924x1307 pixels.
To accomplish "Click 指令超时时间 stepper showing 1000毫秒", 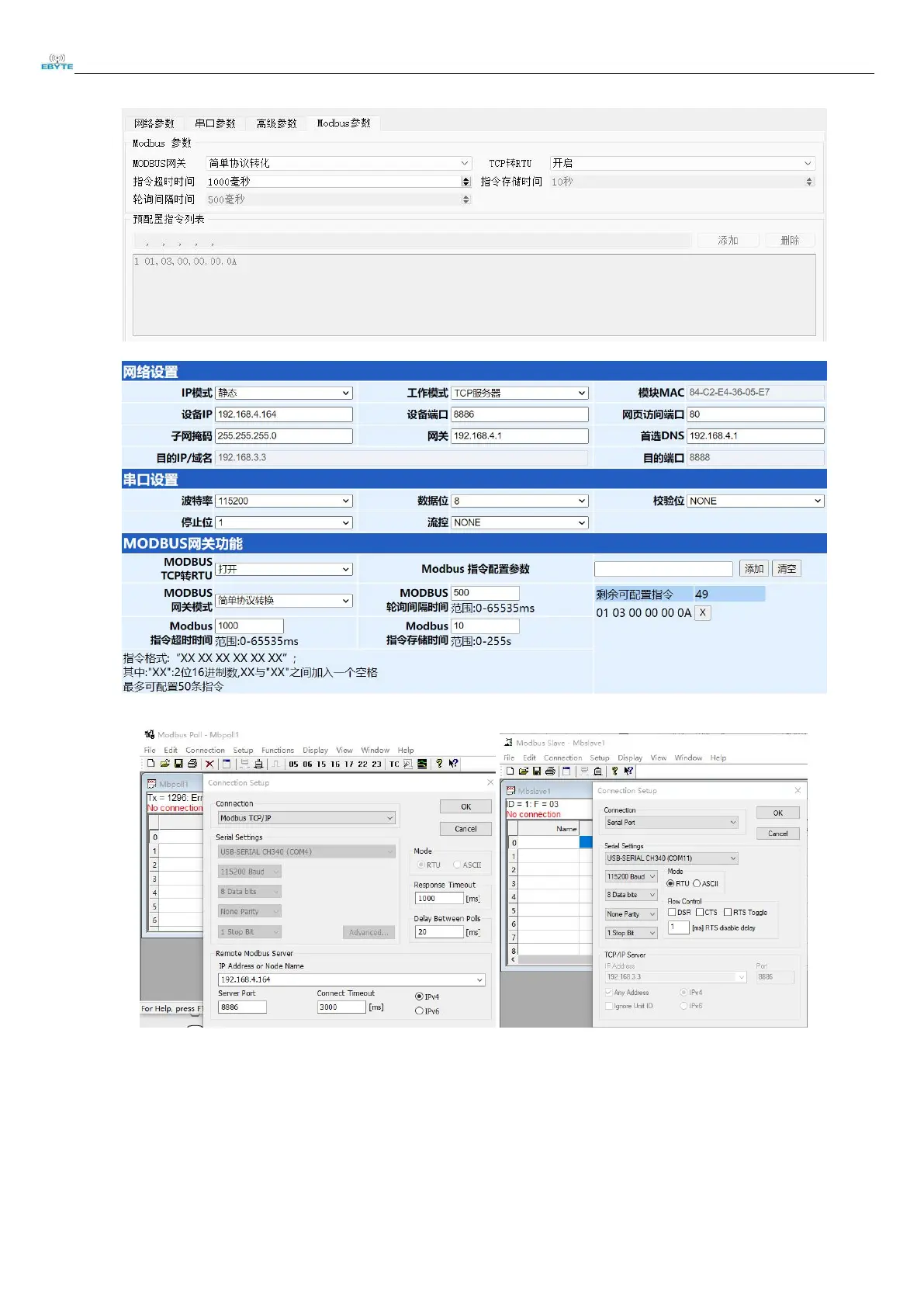I will [466, 182].
